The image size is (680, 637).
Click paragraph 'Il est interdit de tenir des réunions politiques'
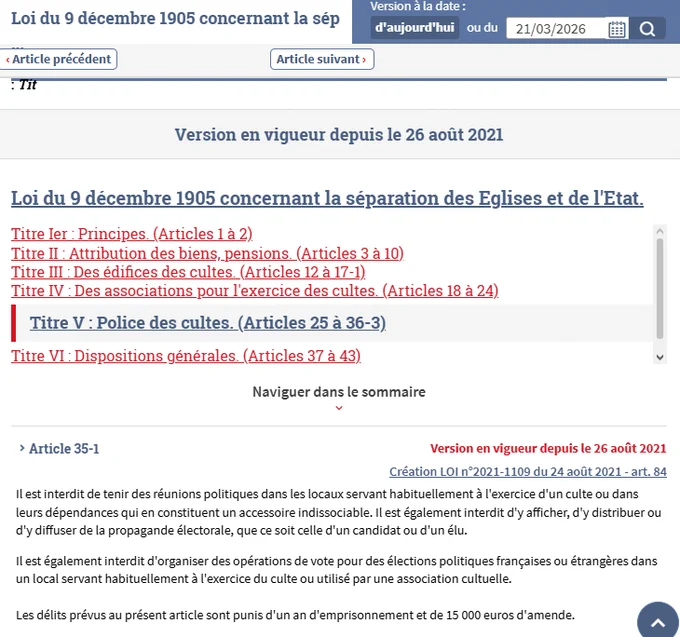(339, 512)
